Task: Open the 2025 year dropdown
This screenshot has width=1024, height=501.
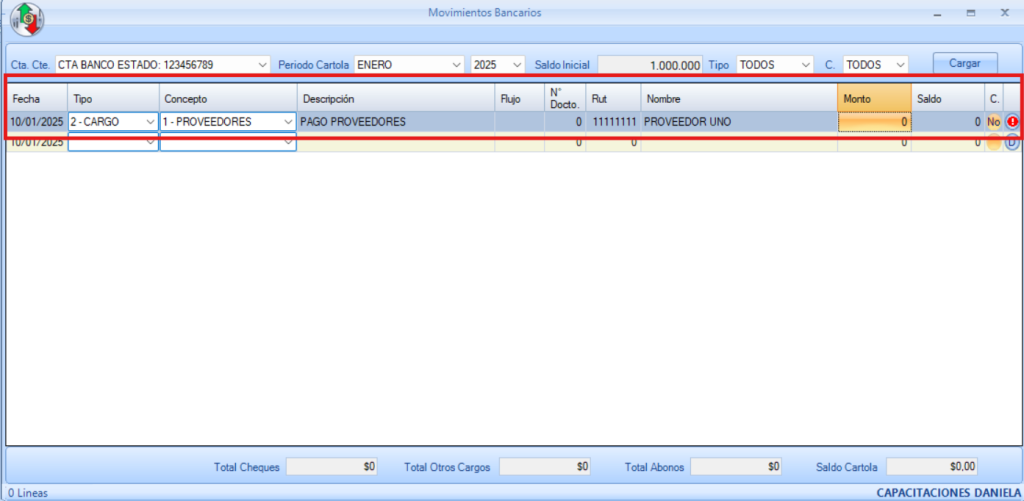Action: click(517, 64)
